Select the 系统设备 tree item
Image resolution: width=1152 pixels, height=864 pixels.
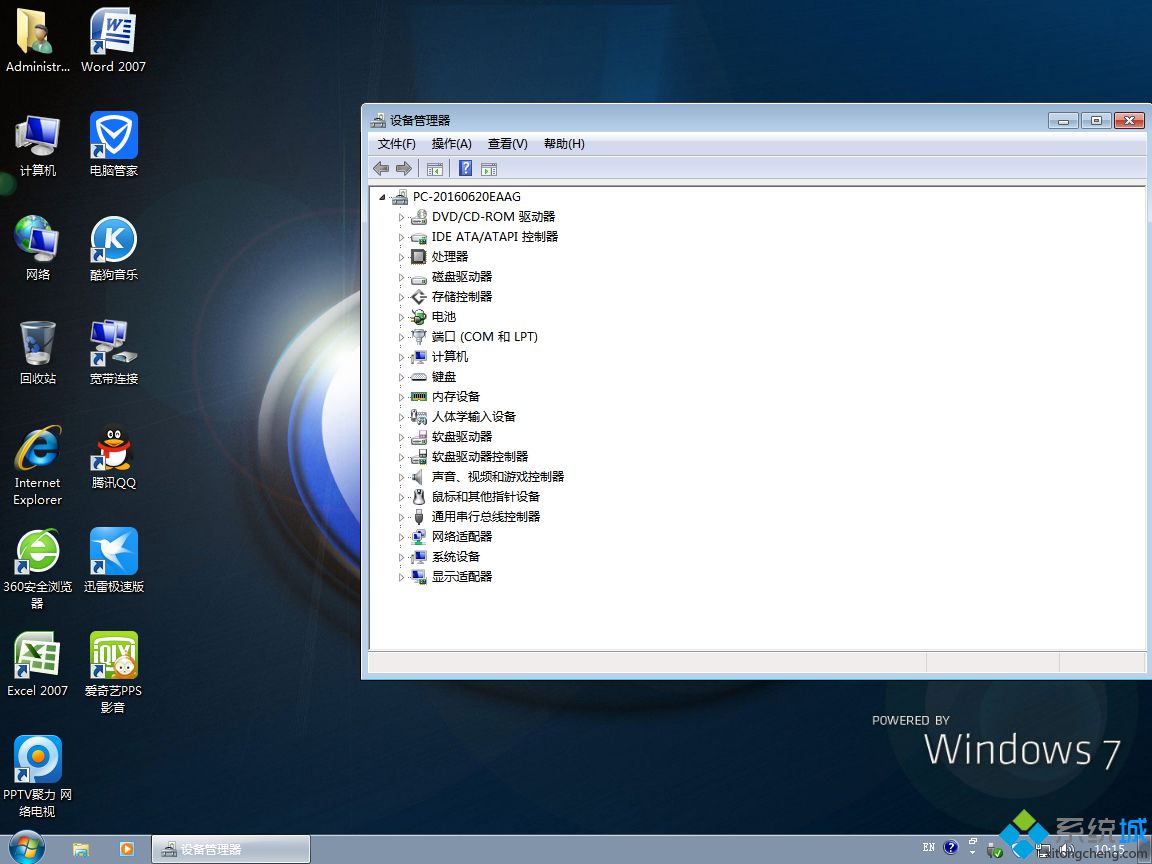click(456, 557)
